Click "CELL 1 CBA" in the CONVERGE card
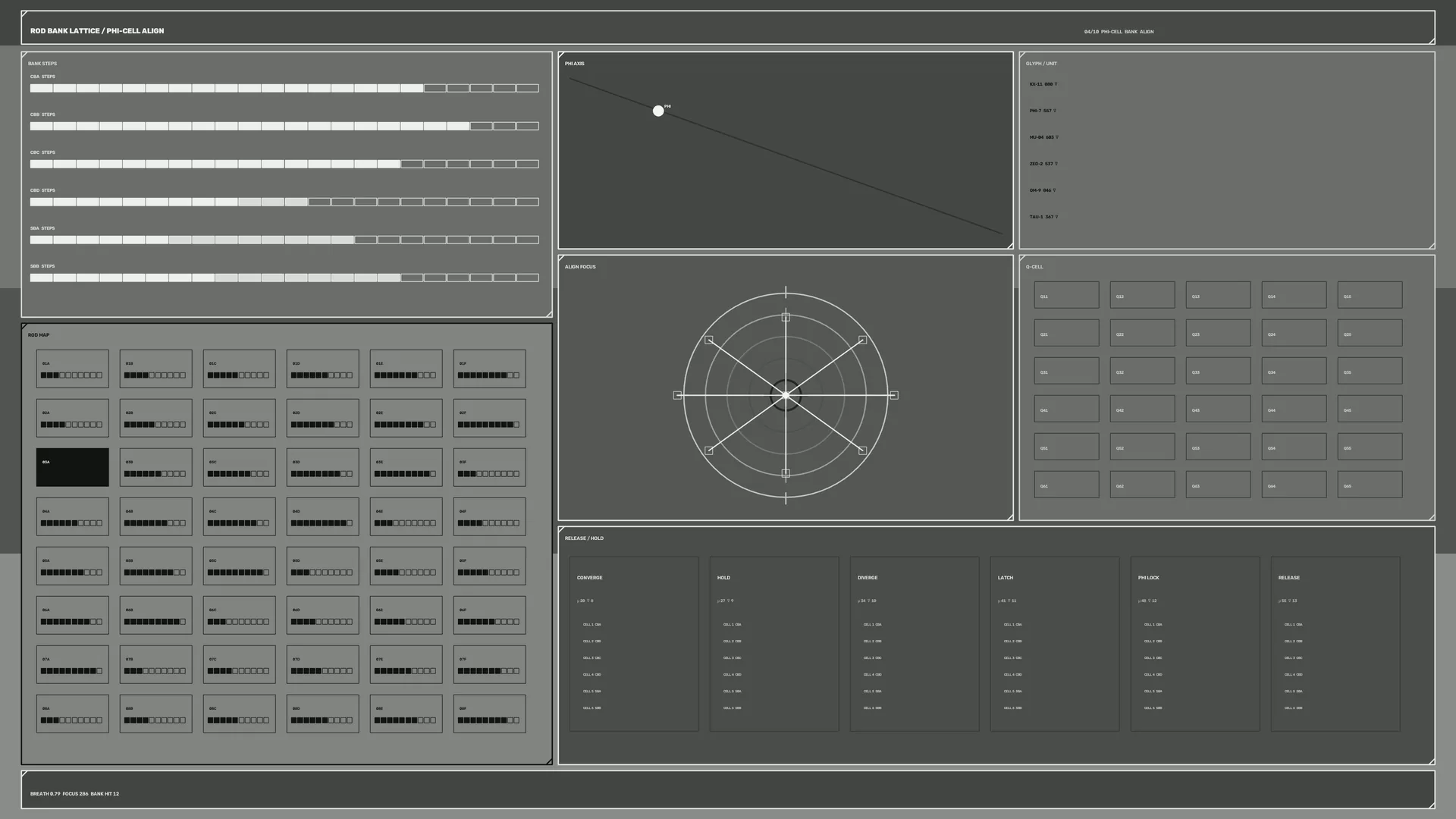The height and width of the screenshot is (819, 1456). [x=592, y=625]
